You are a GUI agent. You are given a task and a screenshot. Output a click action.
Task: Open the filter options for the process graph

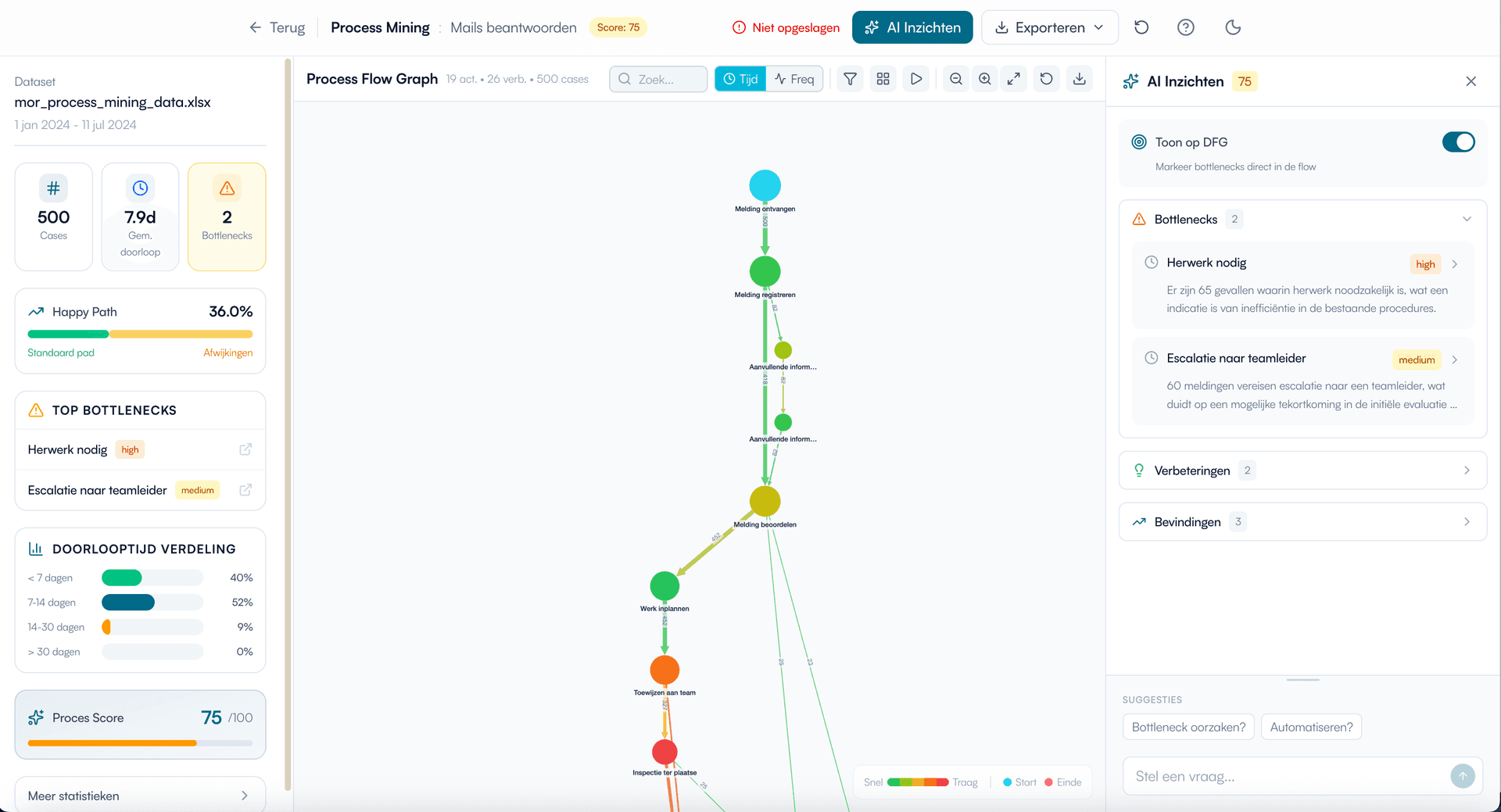[850, 78]
